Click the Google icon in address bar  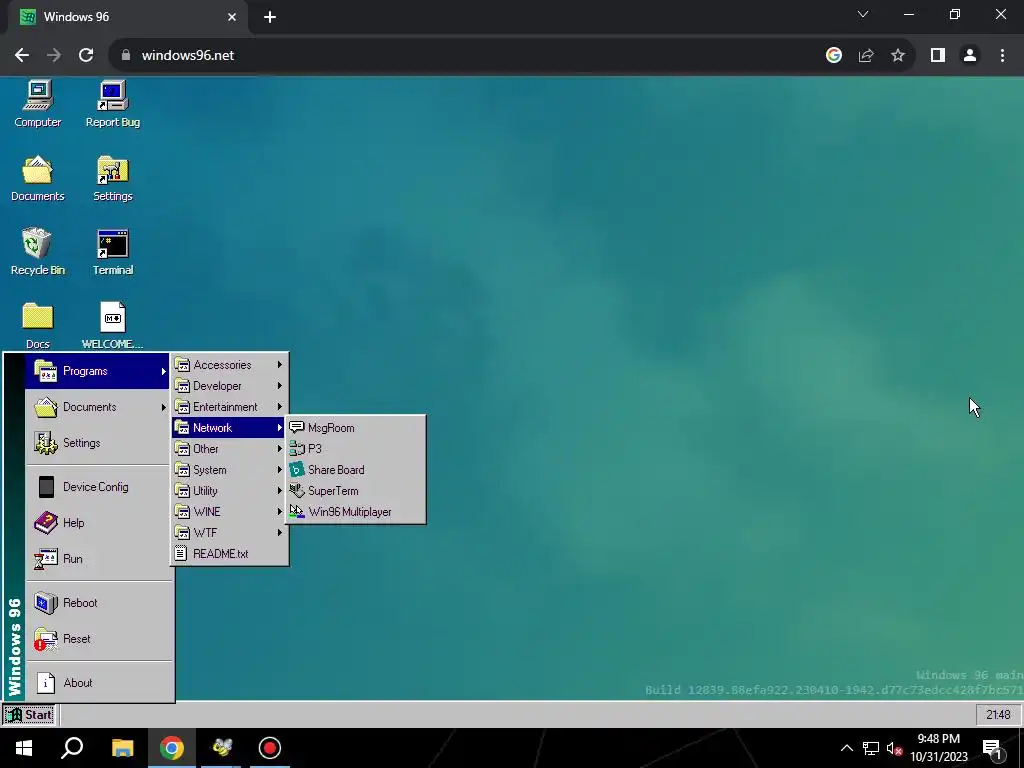click(834, 56)
